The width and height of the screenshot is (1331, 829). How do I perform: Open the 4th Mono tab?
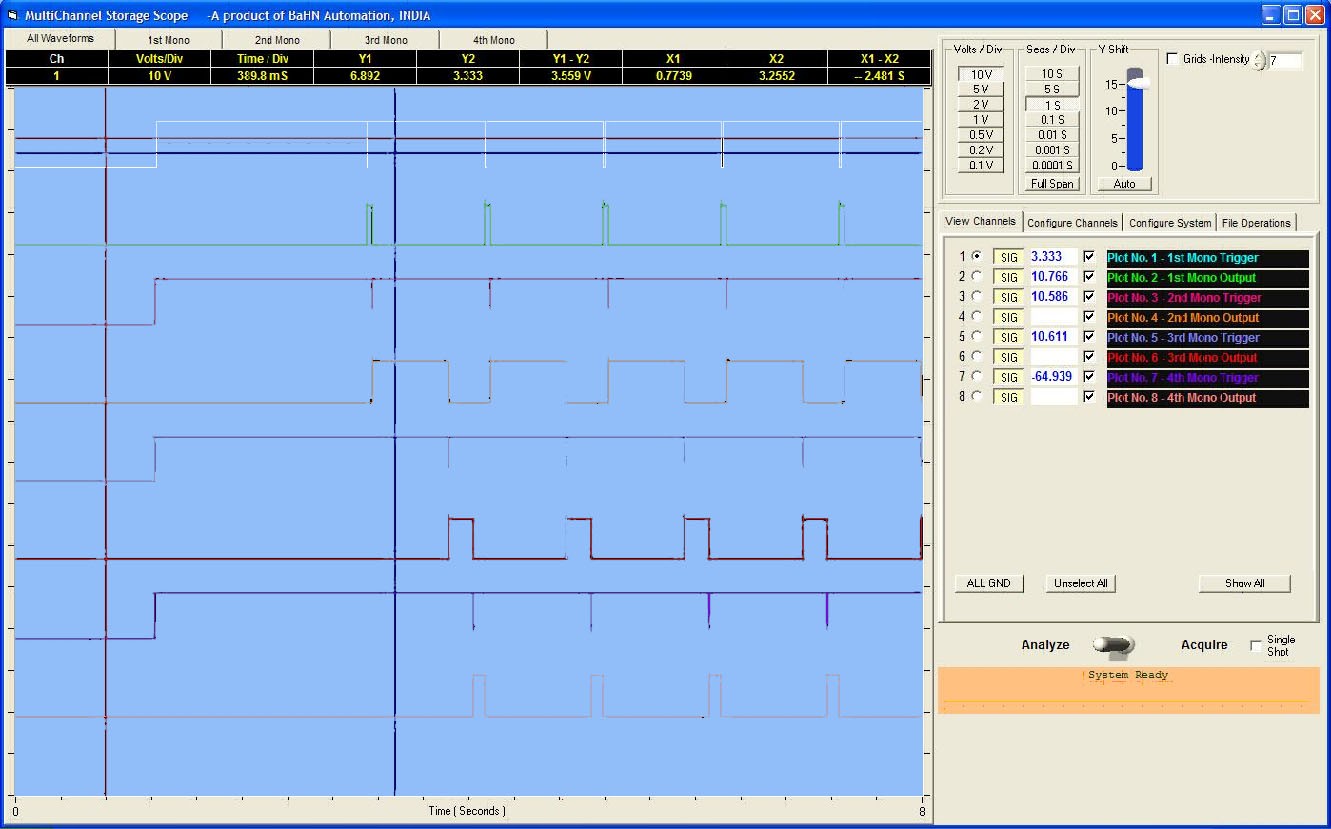point(494,40)
